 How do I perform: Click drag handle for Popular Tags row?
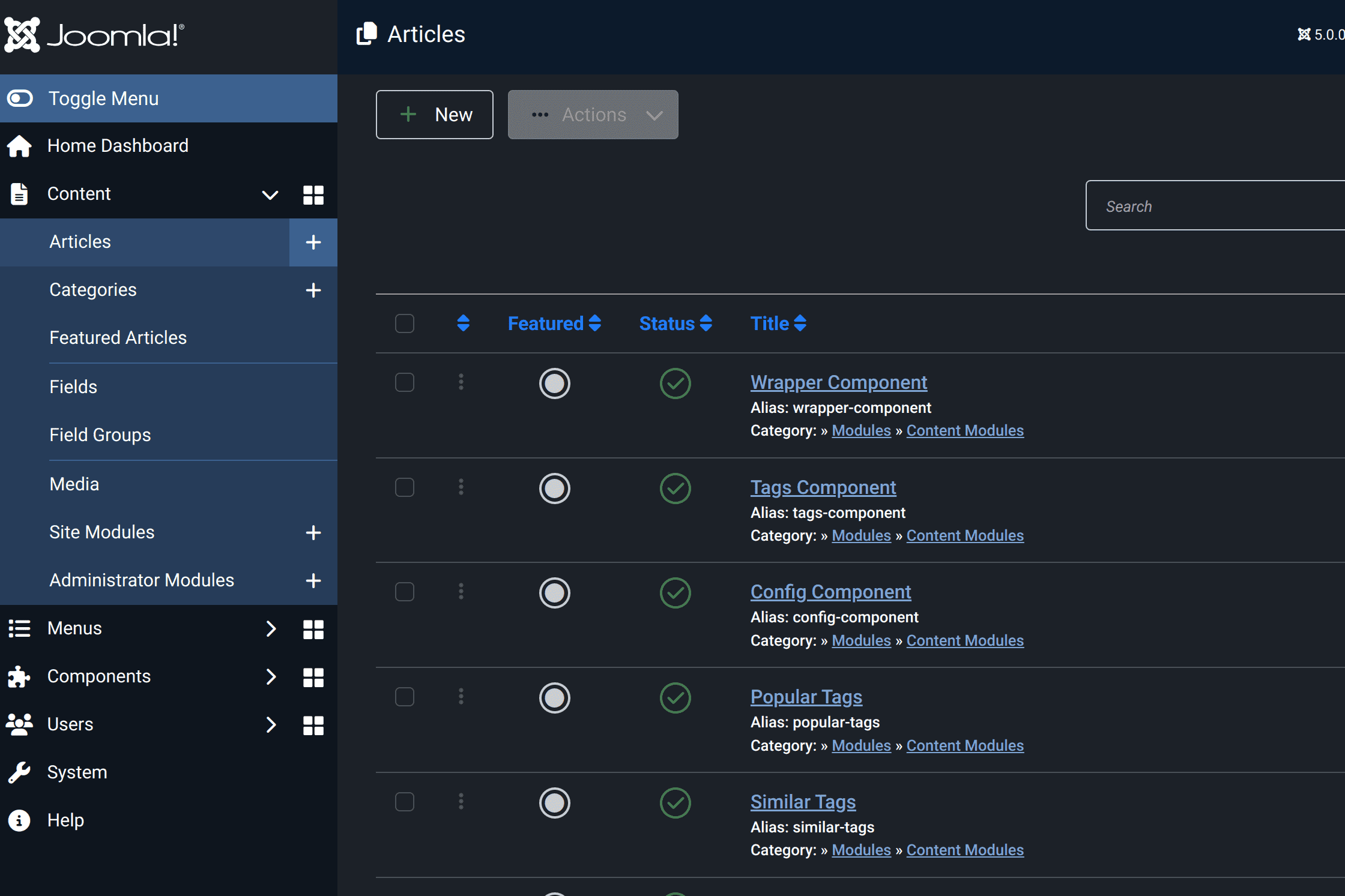[x=461, y=697]
